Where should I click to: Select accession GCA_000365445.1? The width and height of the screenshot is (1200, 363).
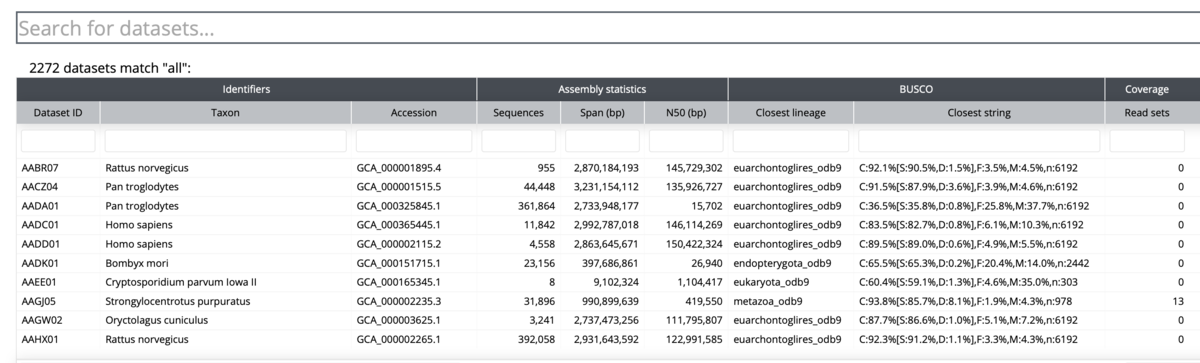[x=399, y=225]
